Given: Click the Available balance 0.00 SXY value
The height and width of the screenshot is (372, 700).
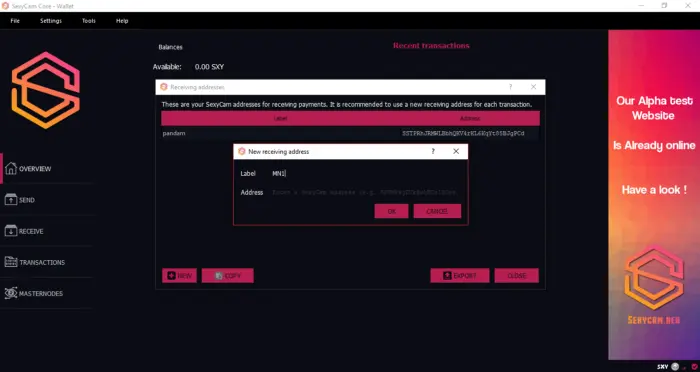Looking at the screenshot, I should click(x=209, y=67).
